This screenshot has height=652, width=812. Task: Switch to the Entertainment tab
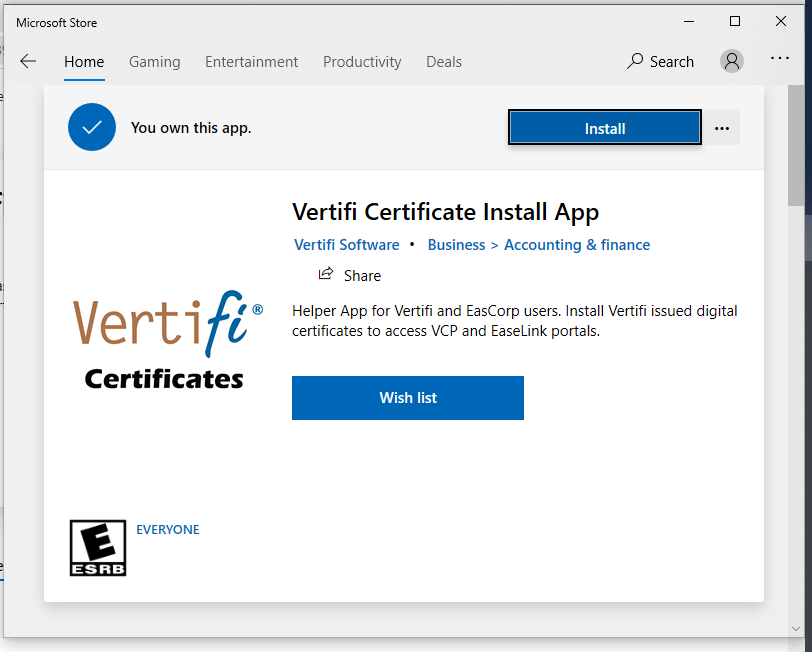pyautogui.click(x=251, y=61)
